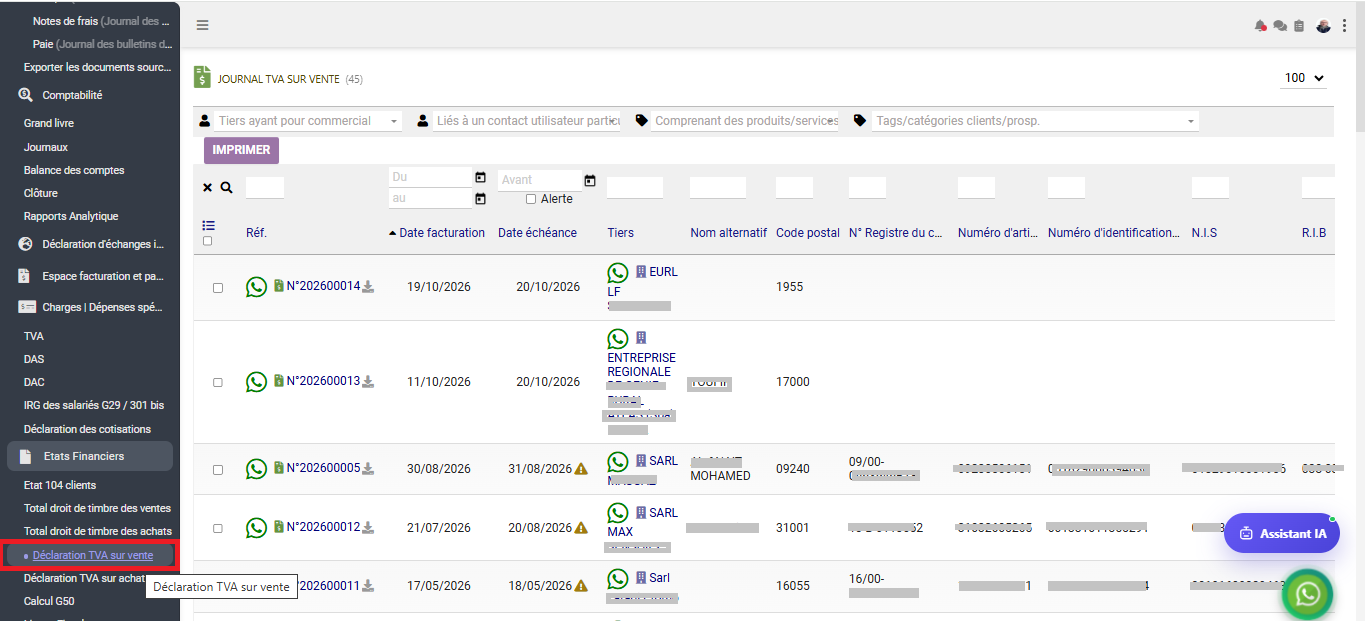Open the user avatar menu

tap(1324, 26)
